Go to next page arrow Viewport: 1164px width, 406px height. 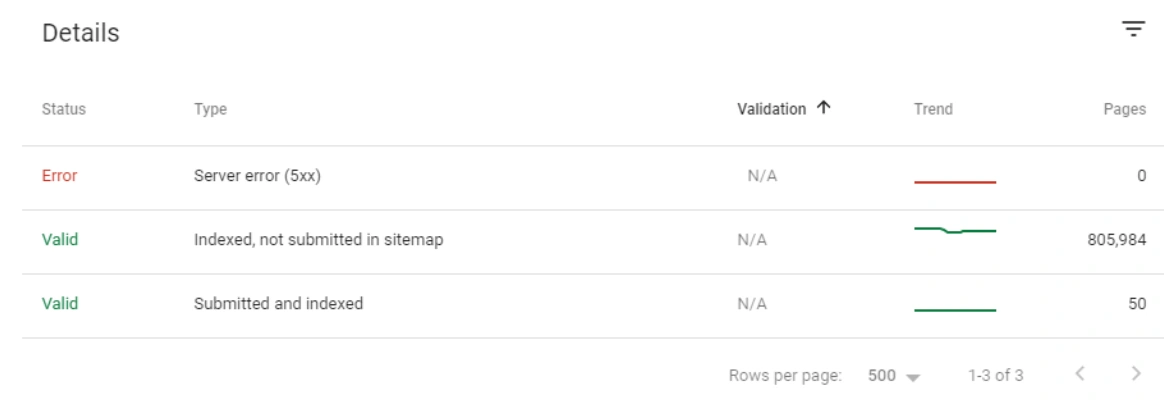1135,375
